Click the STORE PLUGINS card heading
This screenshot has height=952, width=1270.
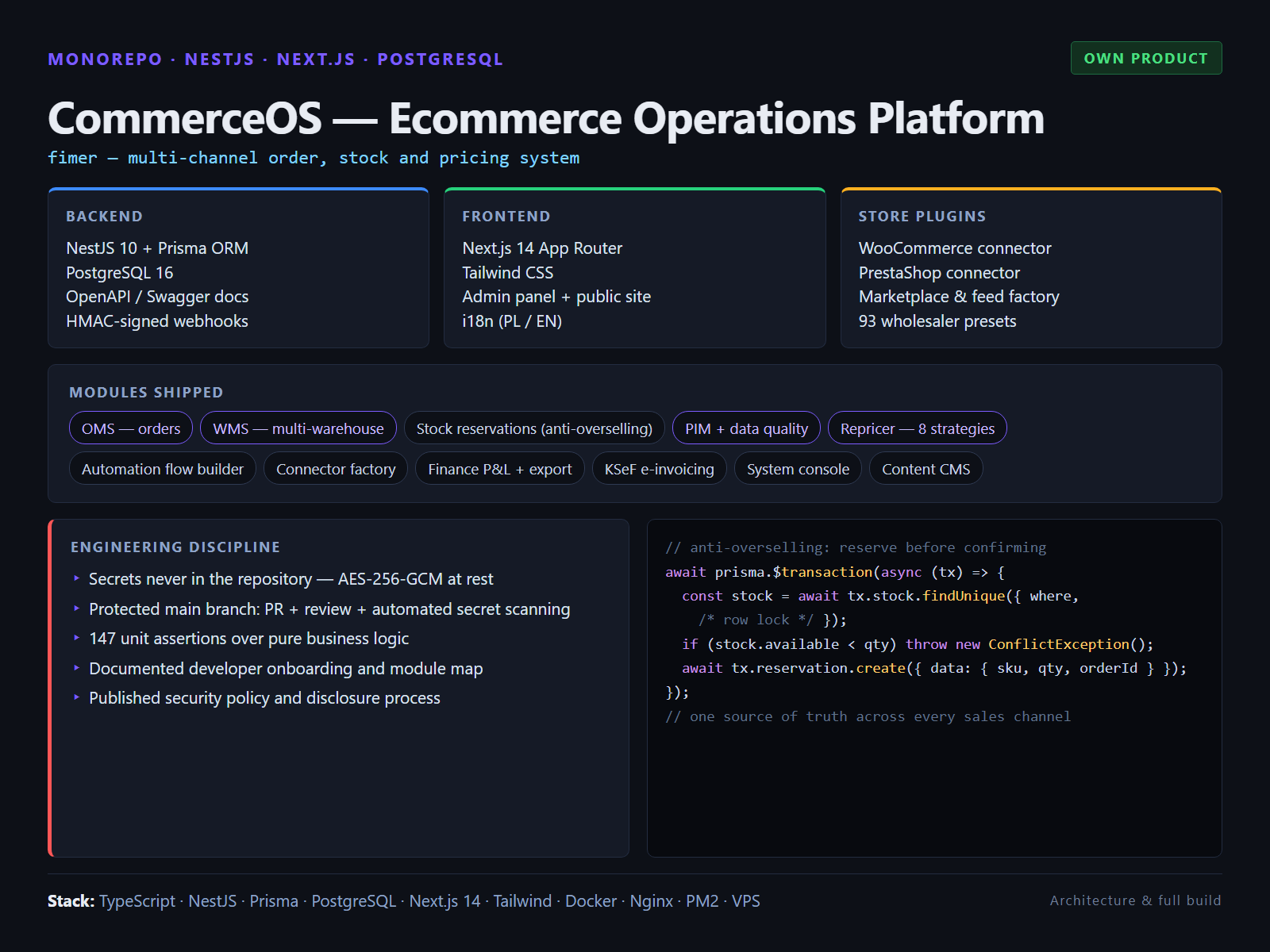click(922, 217)
